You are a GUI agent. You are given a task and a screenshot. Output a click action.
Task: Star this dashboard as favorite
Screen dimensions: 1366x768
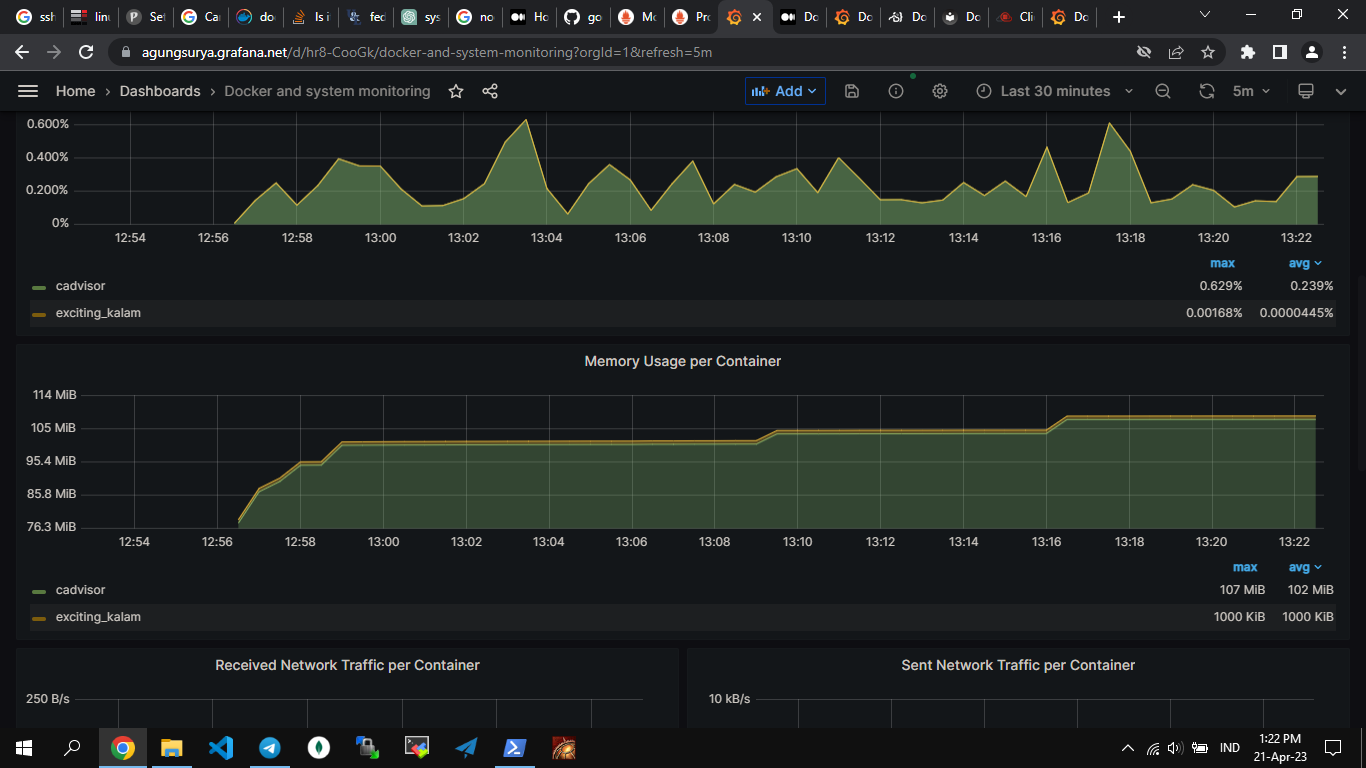pyautogui.click(x=456, y=91)
